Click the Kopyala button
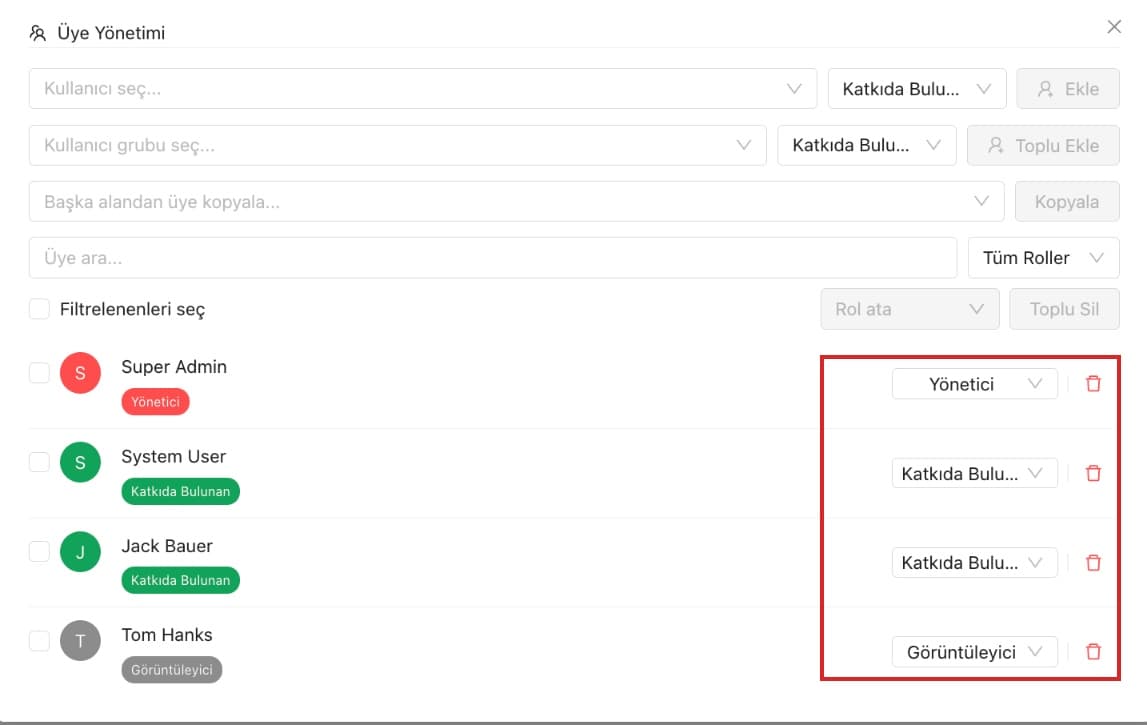 coord(1067,201)
